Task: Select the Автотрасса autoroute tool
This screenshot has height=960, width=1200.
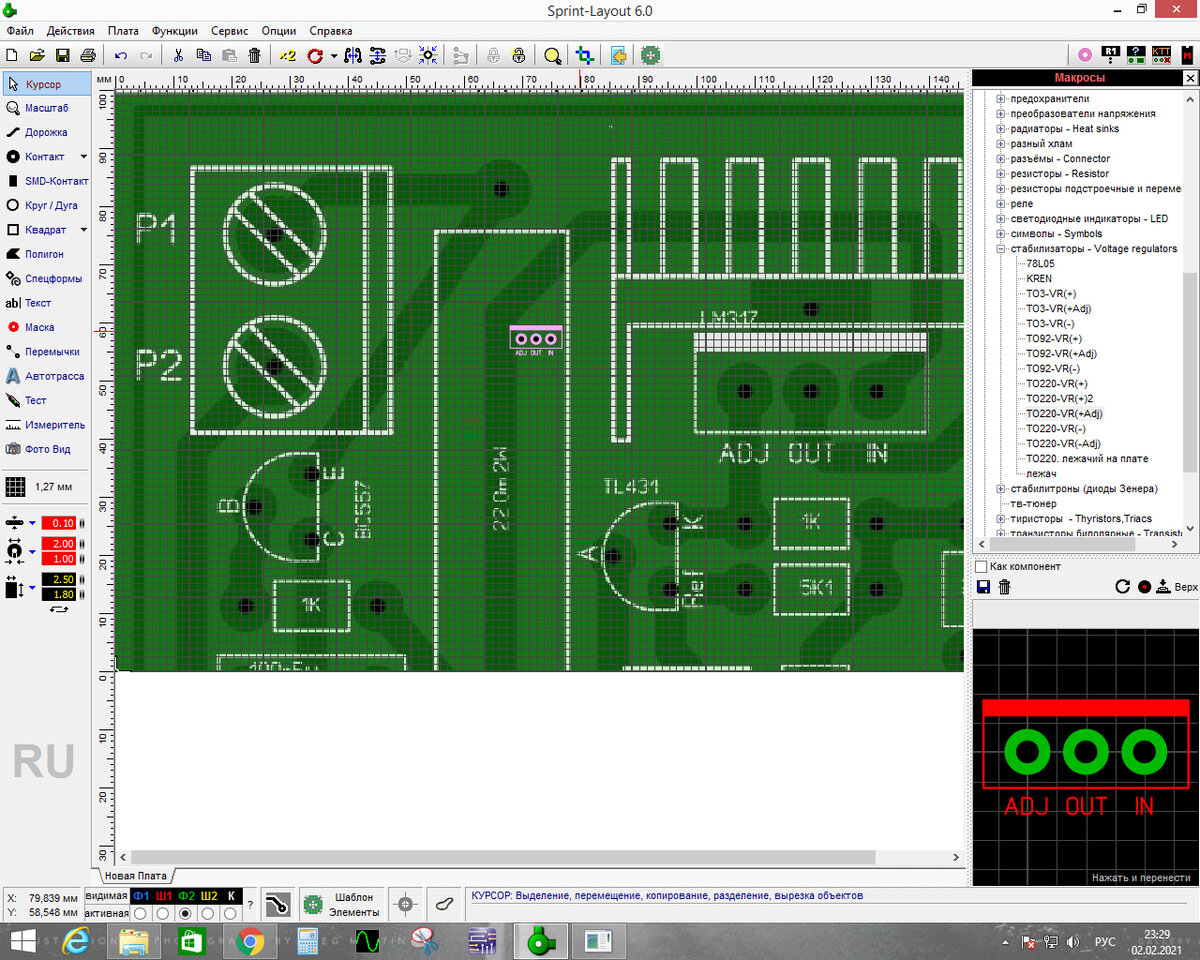Action: pyautogui.click(x=45, y=376)
